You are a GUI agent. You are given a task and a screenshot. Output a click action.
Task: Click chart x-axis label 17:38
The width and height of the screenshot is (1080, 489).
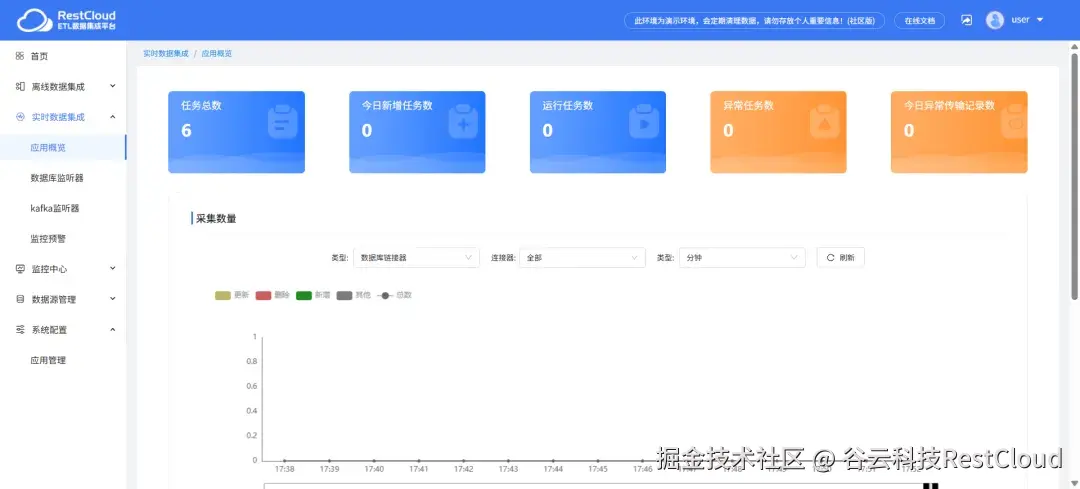[x=284, y=469]
